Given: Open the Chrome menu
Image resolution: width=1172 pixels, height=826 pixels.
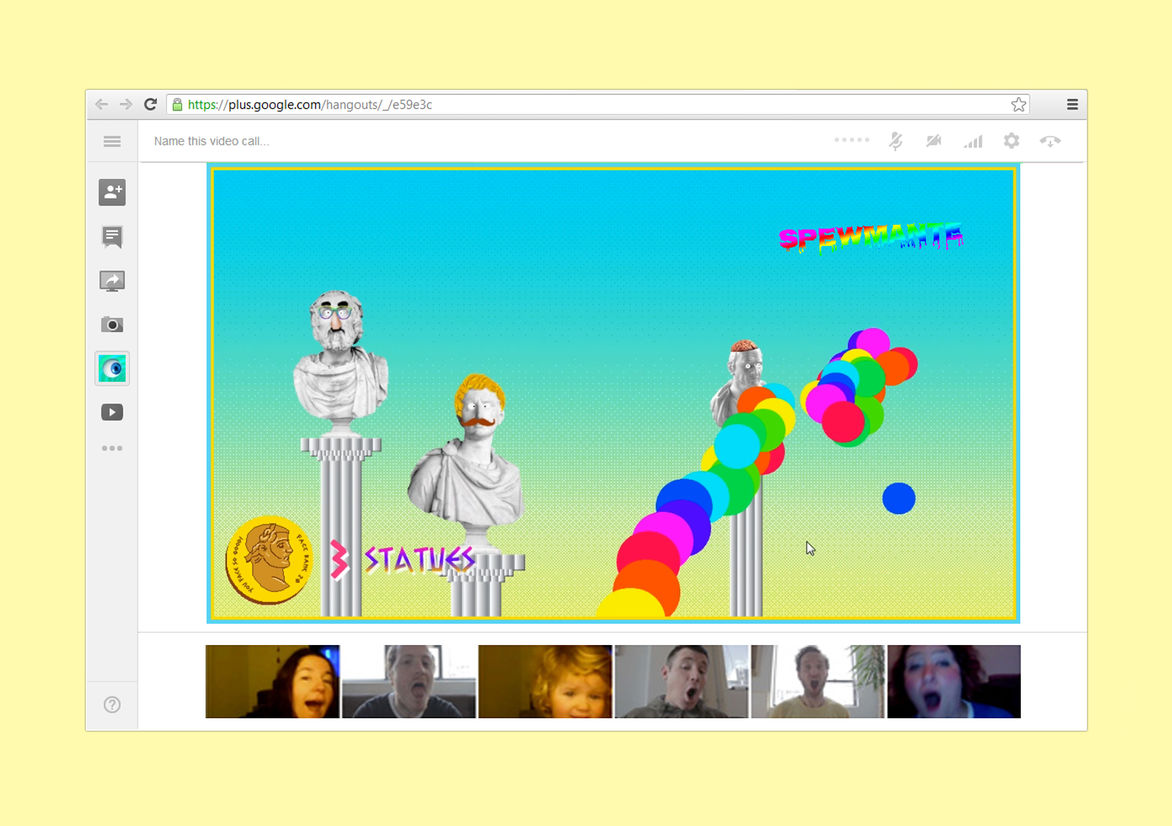Looking at the screenshot, I should tap(1072, 104).
